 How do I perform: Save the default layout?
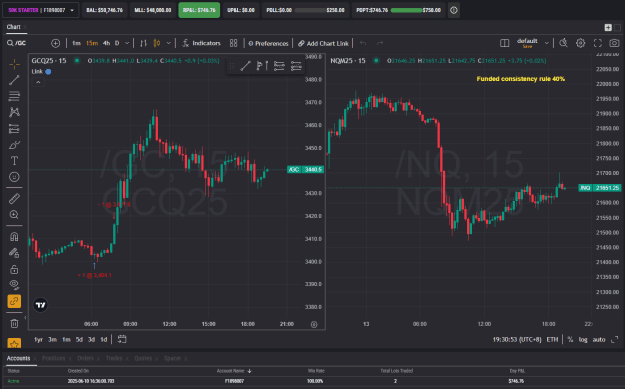tap(527, 47)
